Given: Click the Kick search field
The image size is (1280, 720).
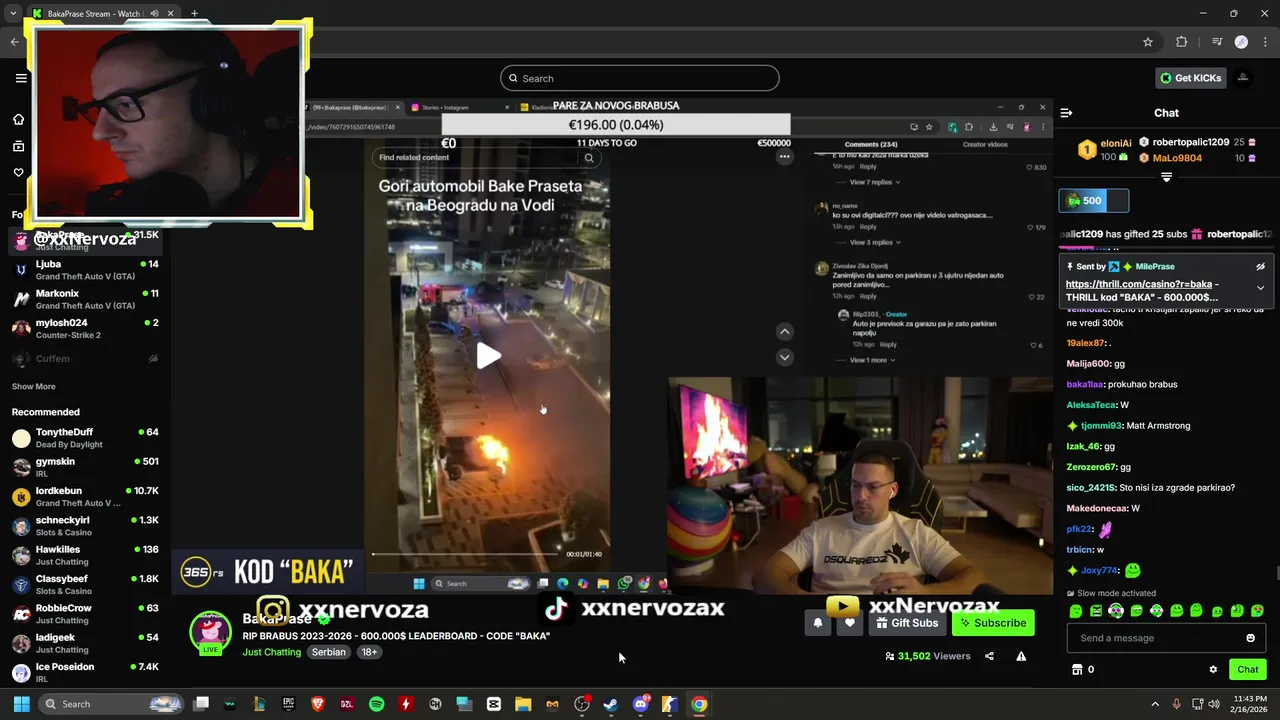Looking at the screenshot, I should tap(640, 78).
